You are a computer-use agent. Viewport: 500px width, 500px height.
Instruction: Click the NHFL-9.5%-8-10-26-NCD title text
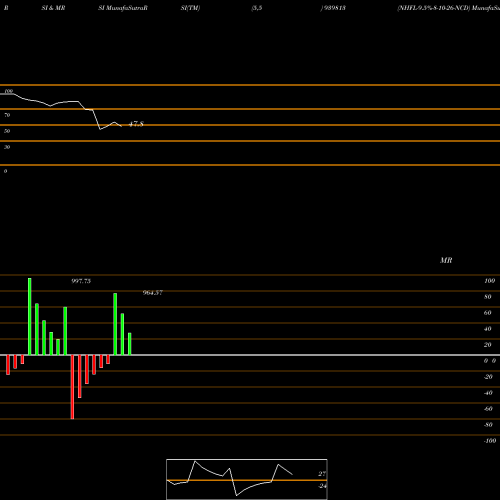pos(434,8)
